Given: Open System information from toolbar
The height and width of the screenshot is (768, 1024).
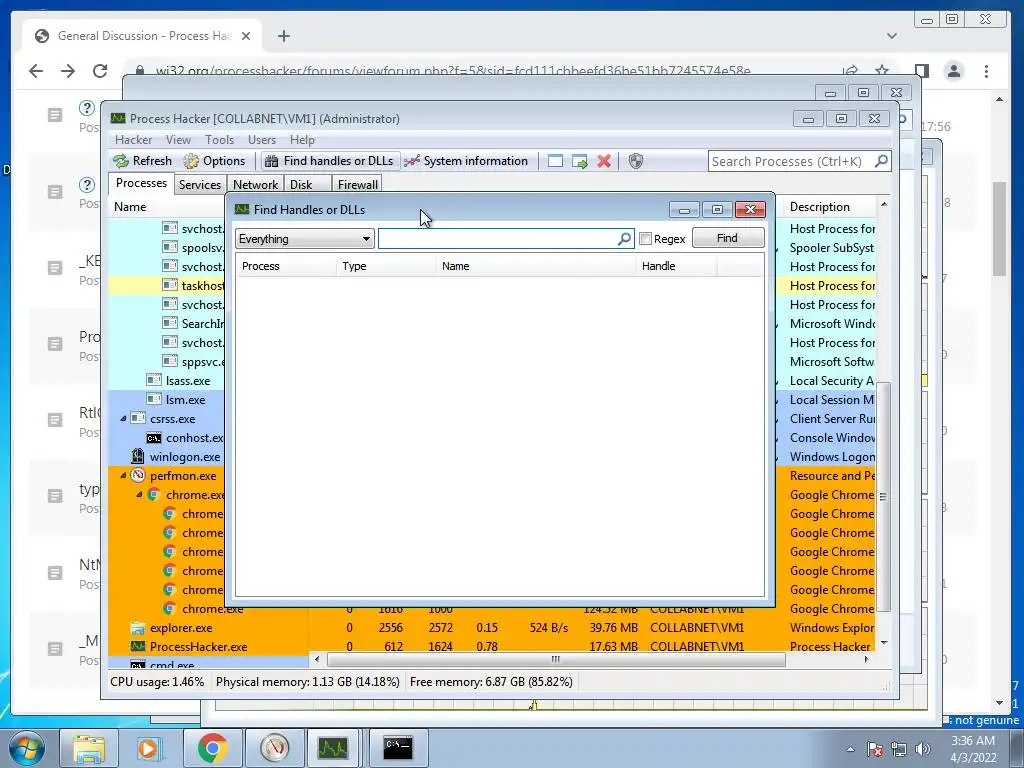Looking at the screenshot, I should (x=466, y=161).
